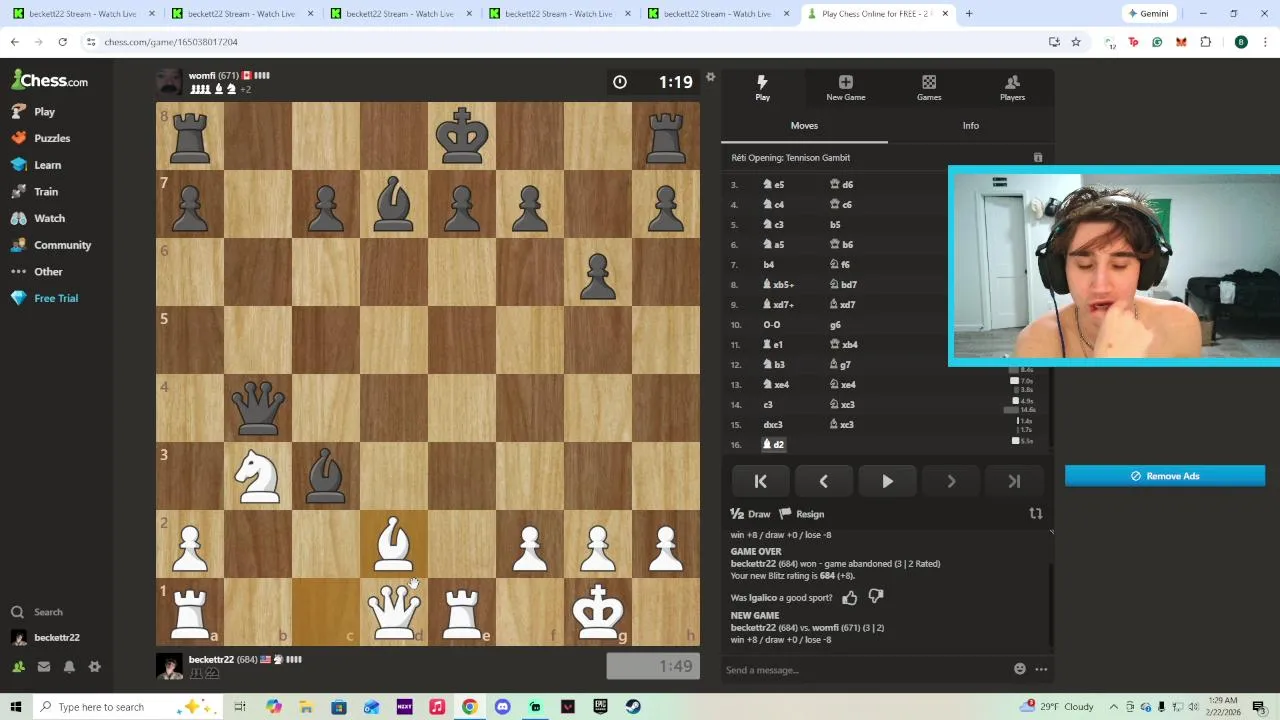Open notifications bell icon in the sidebar

click(69, 667)
